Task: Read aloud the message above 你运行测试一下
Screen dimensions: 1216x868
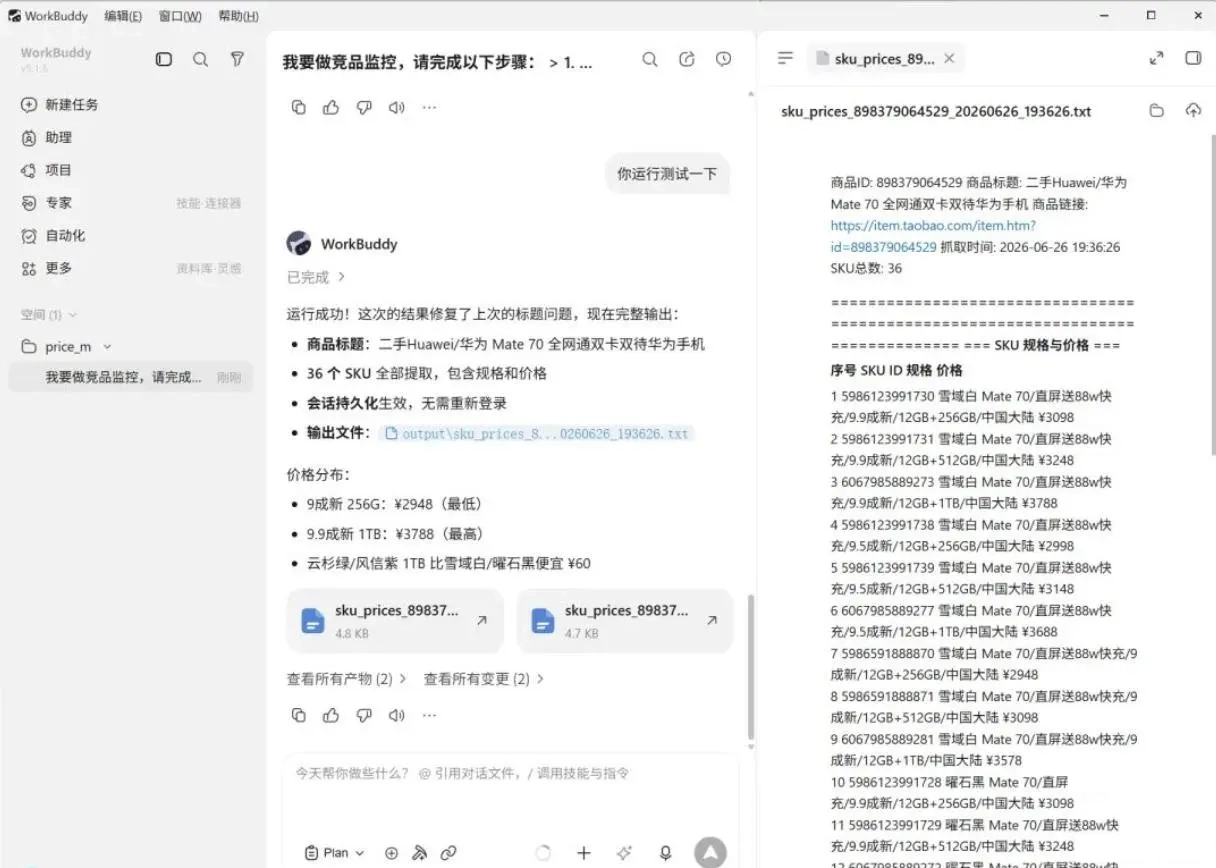Action: [397, 108]
